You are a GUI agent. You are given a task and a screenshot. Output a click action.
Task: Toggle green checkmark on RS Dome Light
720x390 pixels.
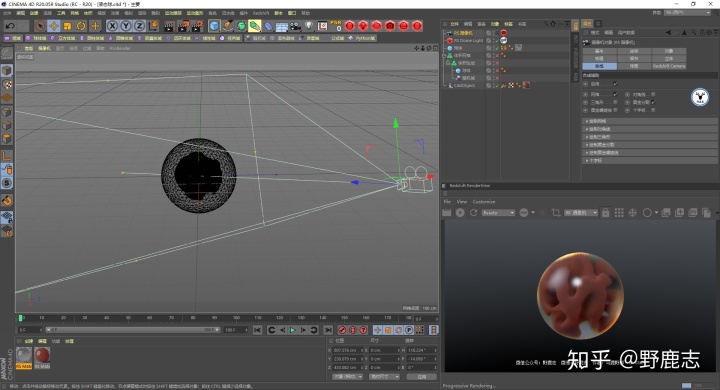tap(496, 40)
